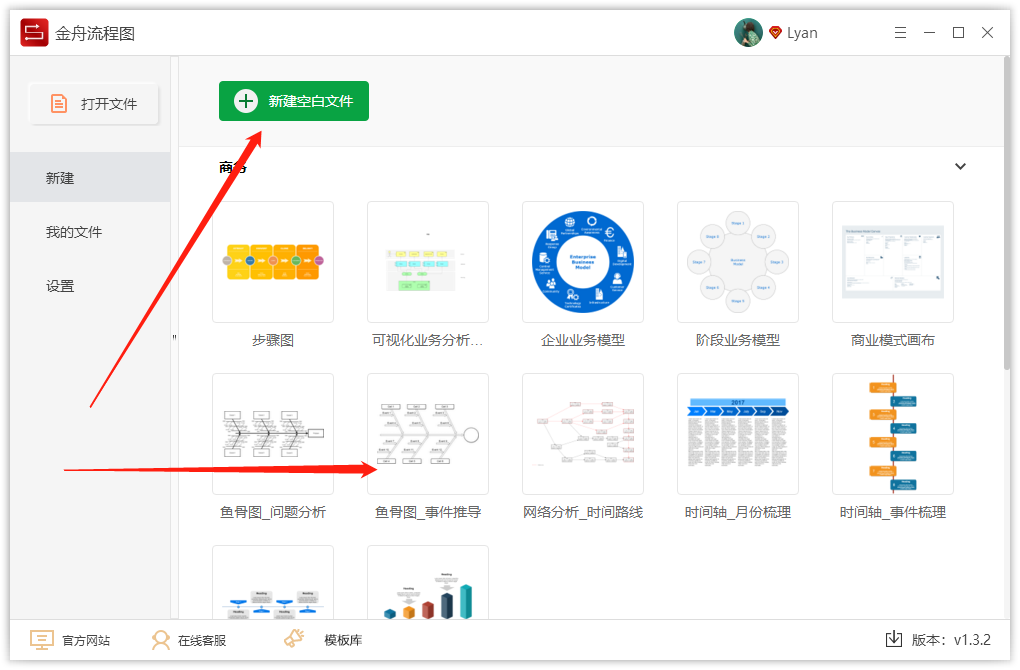The width and height of the screenshot is (1020, 670).
Task: Open the 网络分析_时间路线 template thumbnail
Action: pos(583,434)
